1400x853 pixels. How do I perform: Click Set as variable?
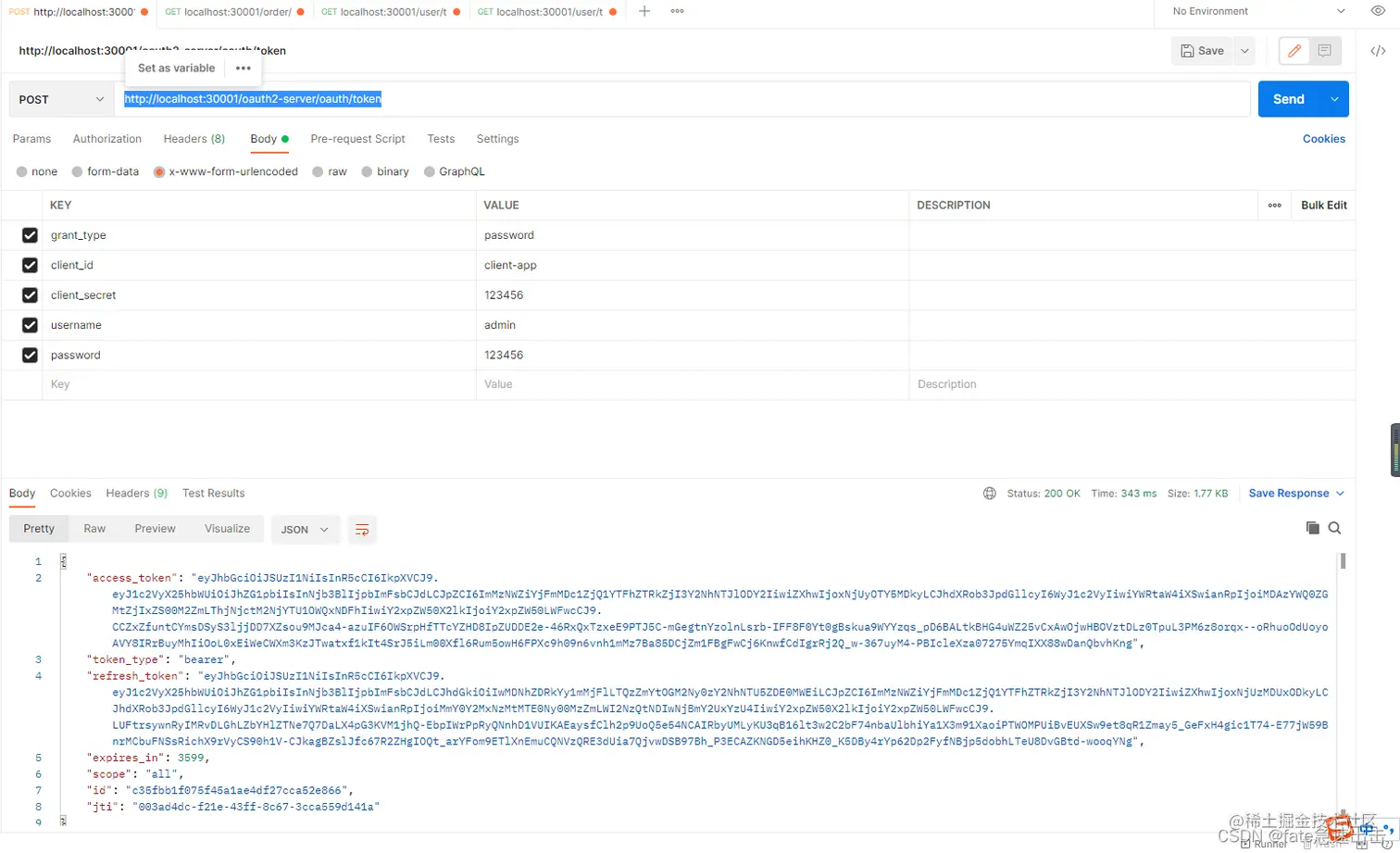click(x=176, y=69)
